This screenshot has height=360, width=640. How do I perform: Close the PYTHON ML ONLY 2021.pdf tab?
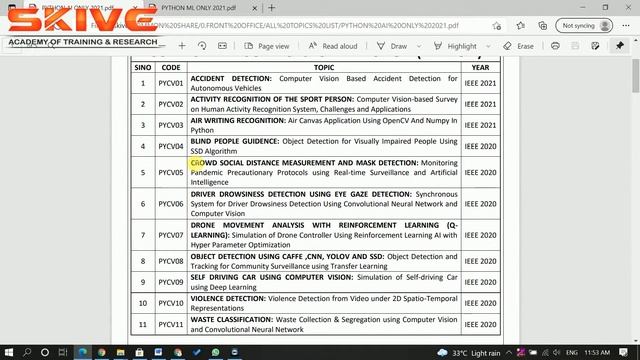pos(255,8)
